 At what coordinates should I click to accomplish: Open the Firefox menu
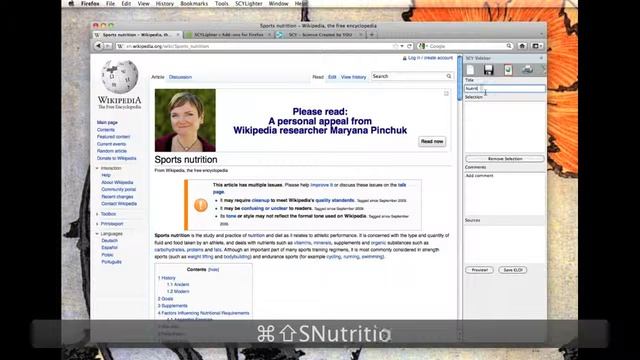point(90,3)
